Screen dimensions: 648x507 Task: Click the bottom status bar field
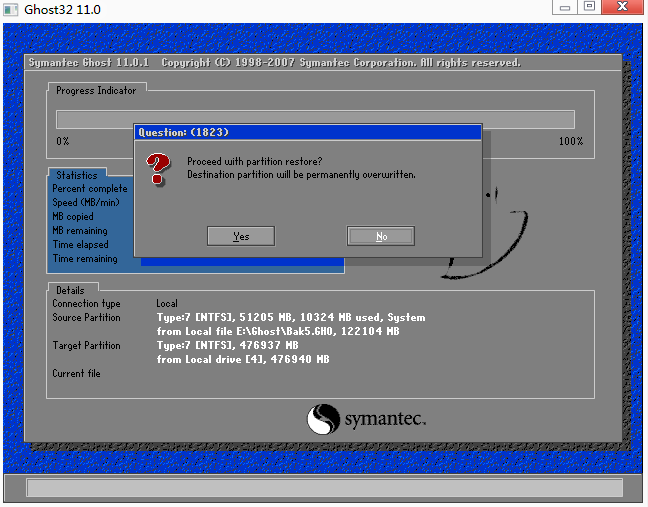point(325,488)
